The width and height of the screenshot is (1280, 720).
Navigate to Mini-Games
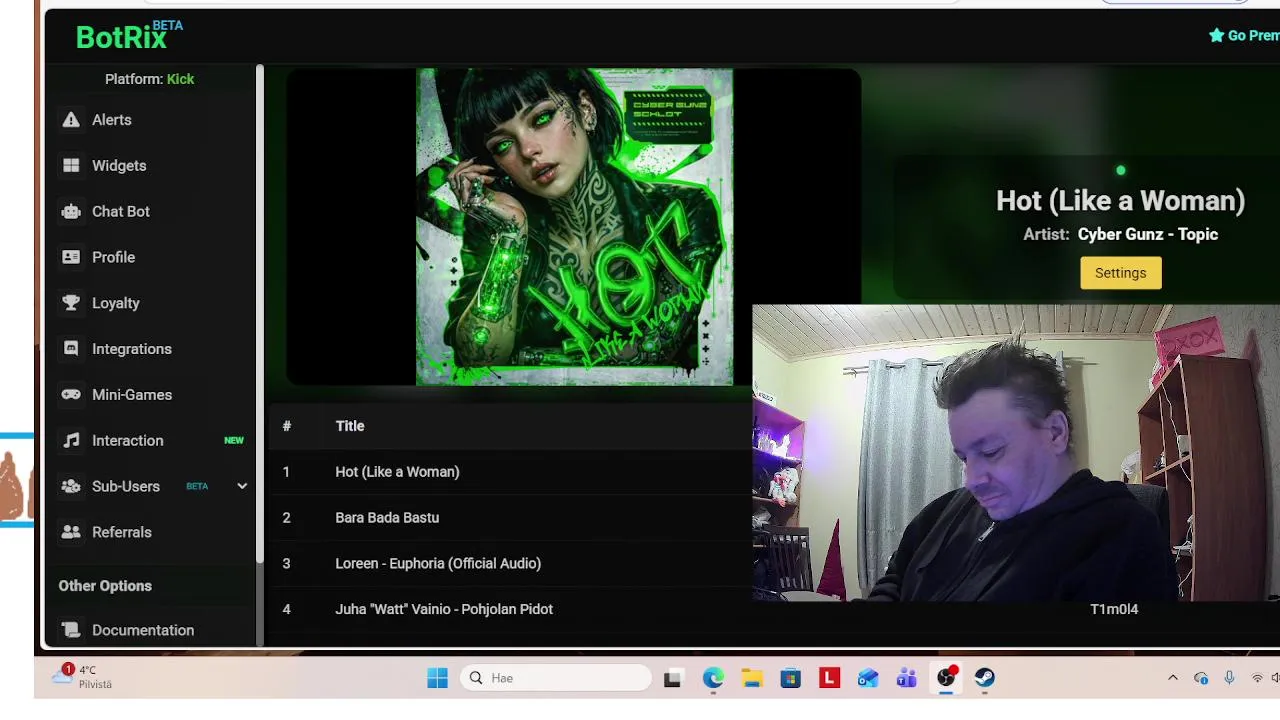[132, 395]
